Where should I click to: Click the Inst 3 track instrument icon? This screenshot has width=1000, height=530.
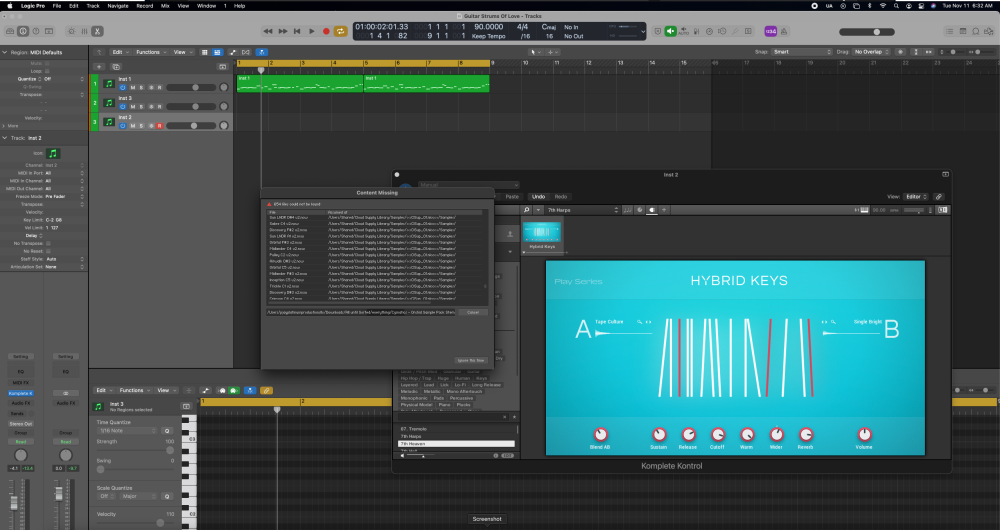(x=108, y=103)
